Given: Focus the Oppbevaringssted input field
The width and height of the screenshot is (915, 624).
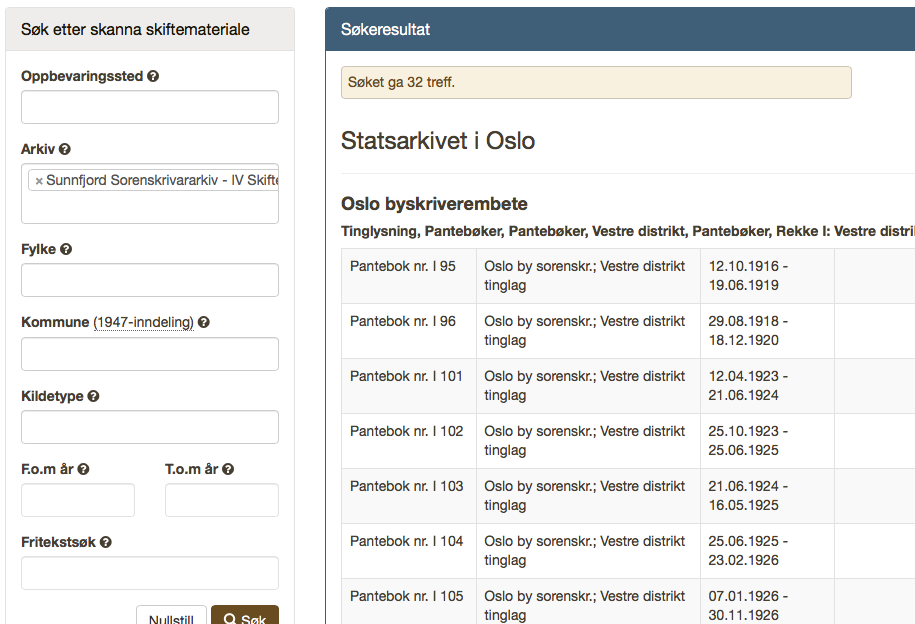Looking at the screenshot, I should point(150,107).
